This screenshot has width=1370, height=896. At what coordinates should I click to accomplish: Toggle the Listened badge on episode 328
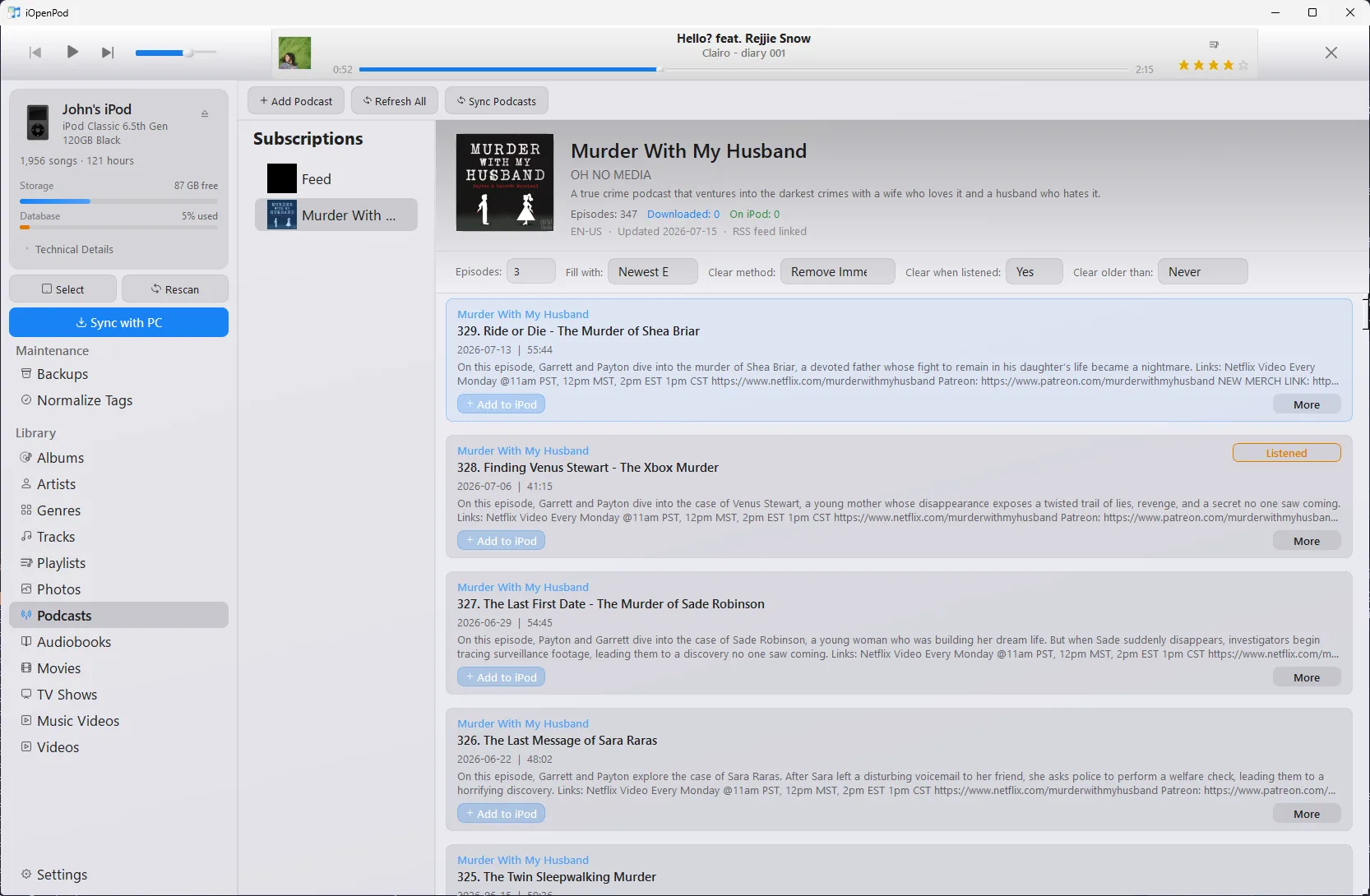1287,453
